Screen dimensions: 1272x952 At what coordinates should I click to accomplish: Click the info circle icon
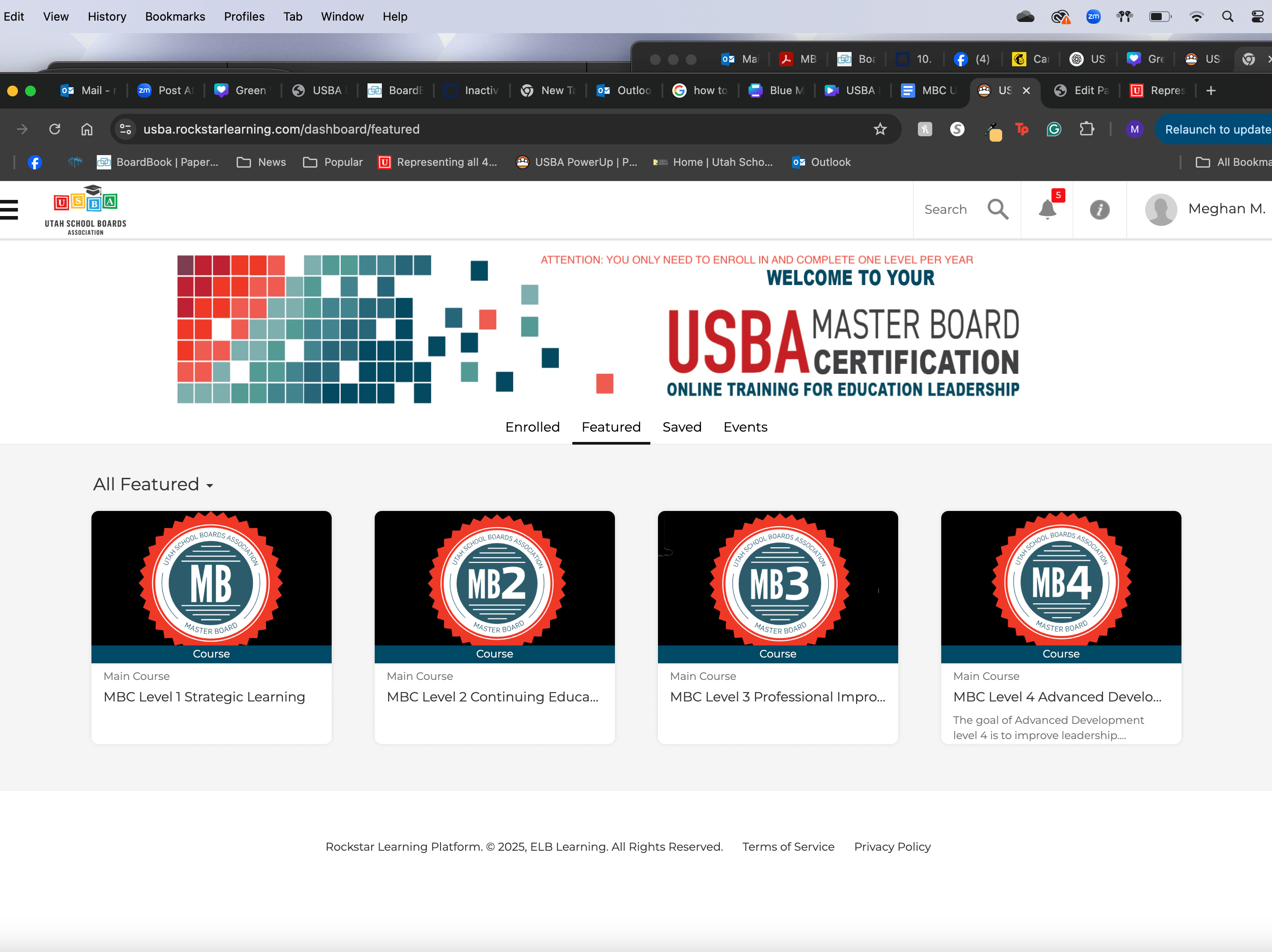pos(1099,209)
